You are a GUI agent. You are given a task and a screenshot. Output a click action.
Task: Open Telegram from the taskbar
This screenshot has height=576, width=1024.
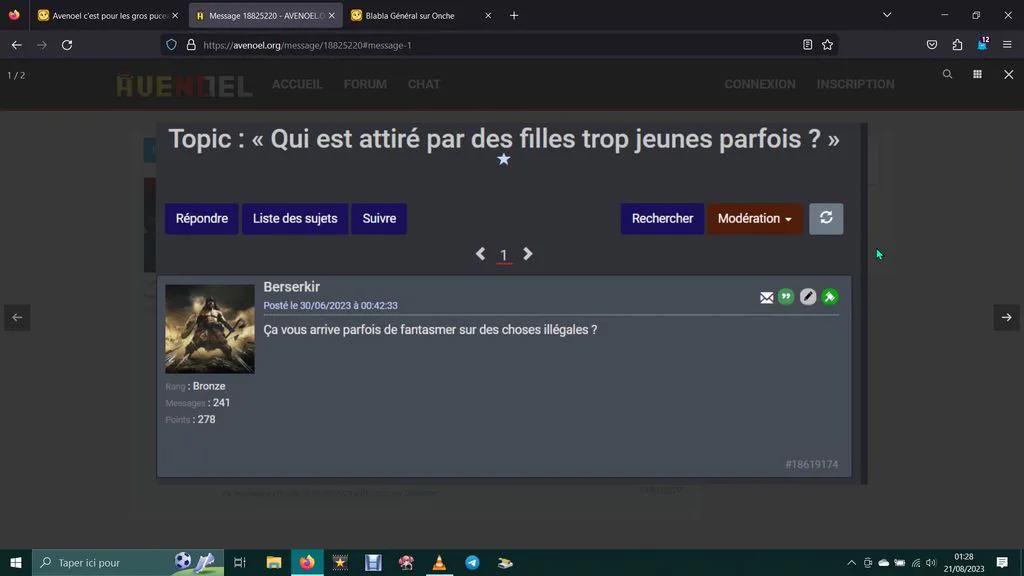click(x=472, y=562)
